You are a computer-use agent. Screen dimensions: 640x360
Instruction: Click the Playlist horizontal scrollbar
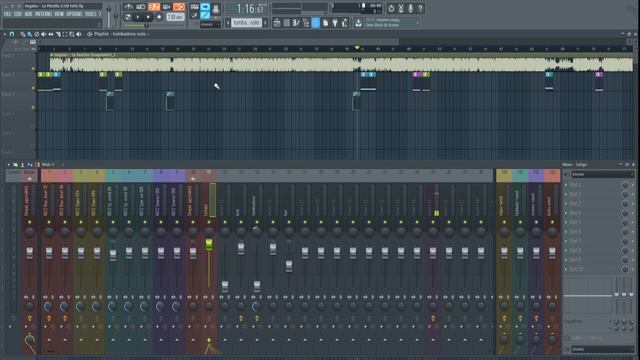[x=218, y=42]
